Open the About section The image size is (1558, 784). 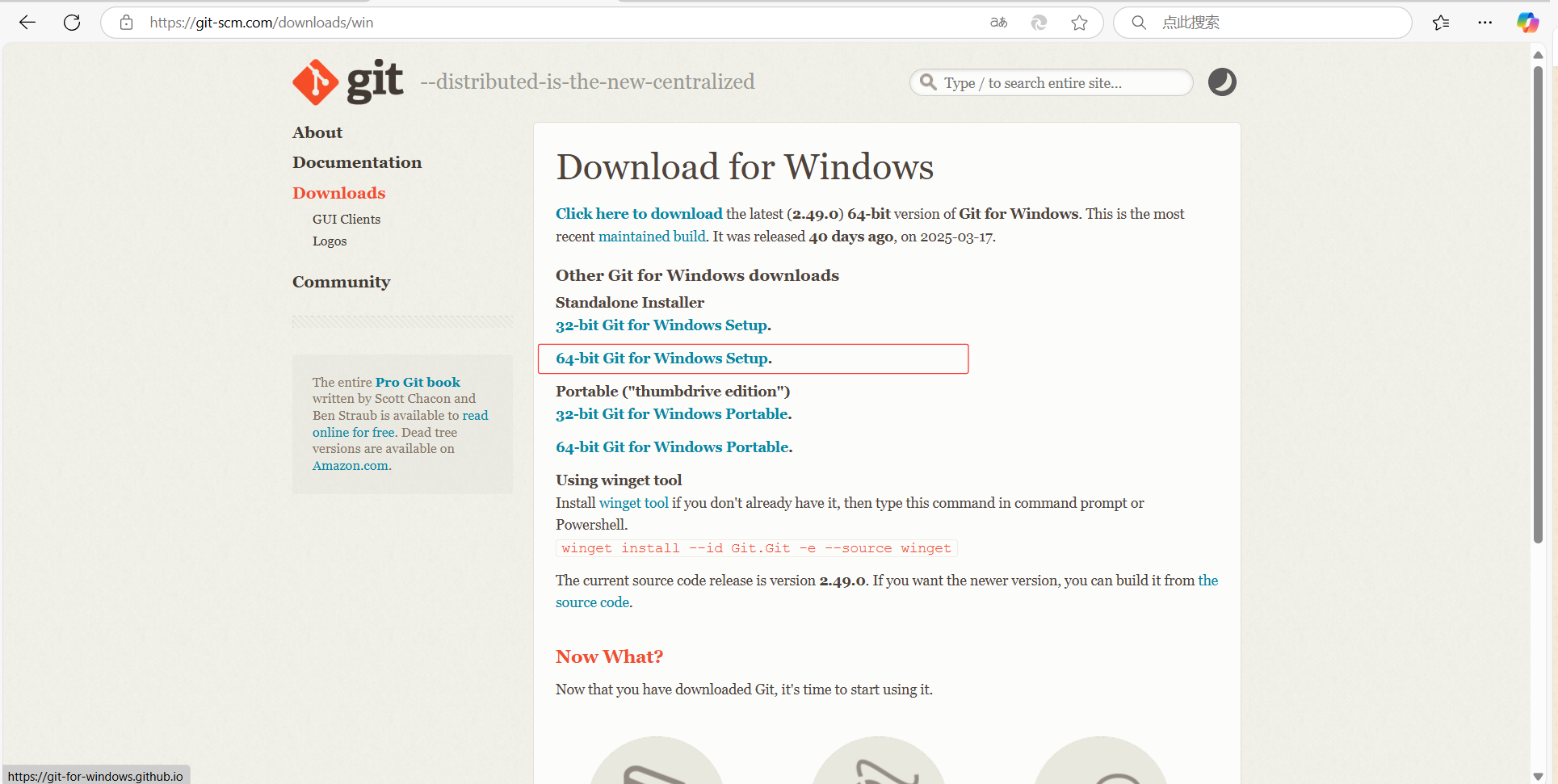317,132
